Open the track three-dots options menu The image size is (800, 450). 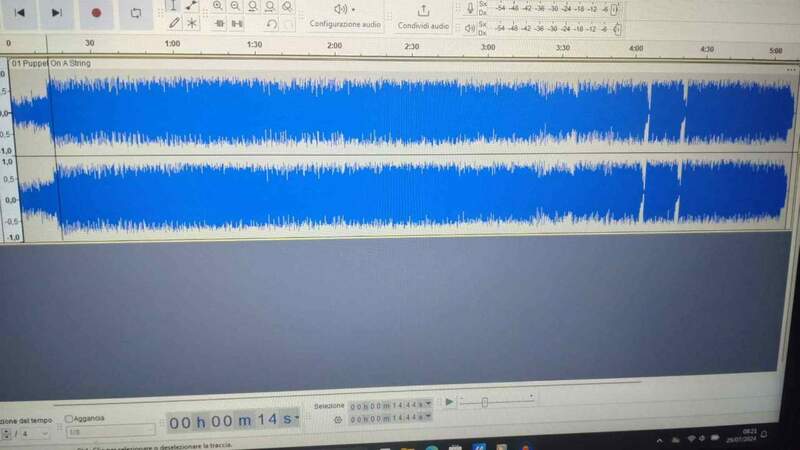point(790,70)
